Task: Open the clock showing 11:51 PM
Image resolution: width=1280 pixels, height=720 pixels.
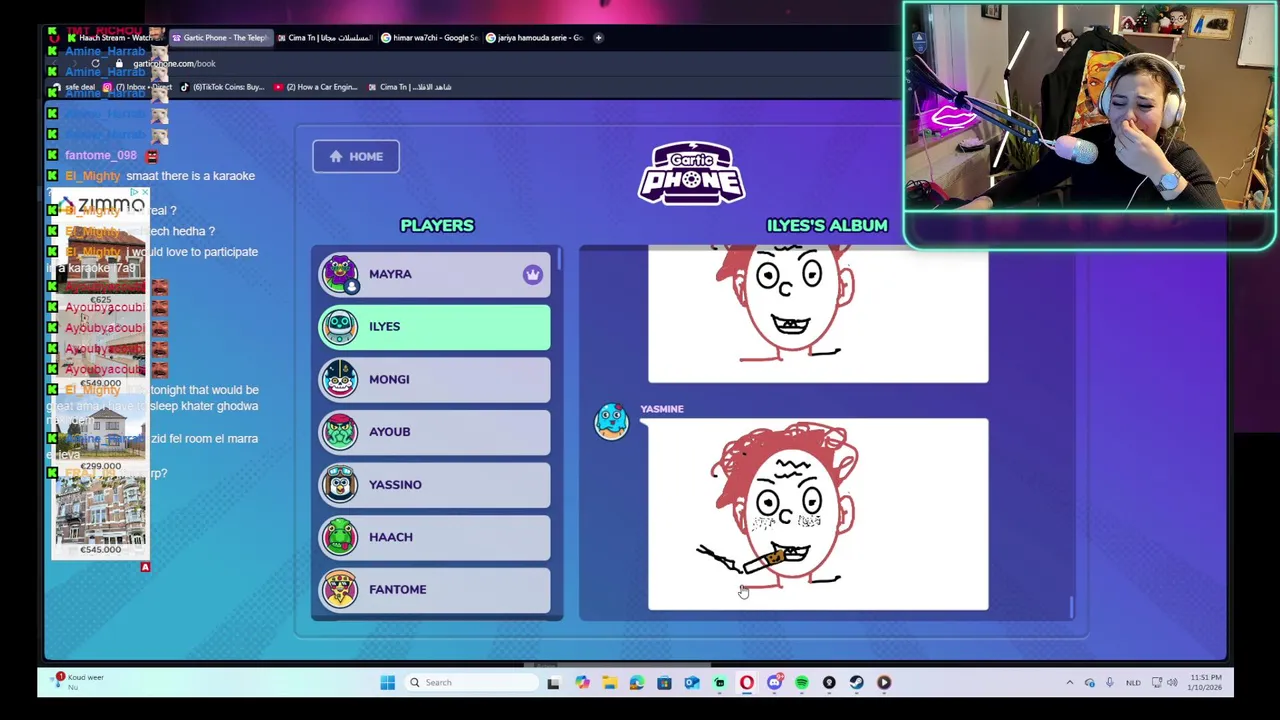Action: [1205, 683]
